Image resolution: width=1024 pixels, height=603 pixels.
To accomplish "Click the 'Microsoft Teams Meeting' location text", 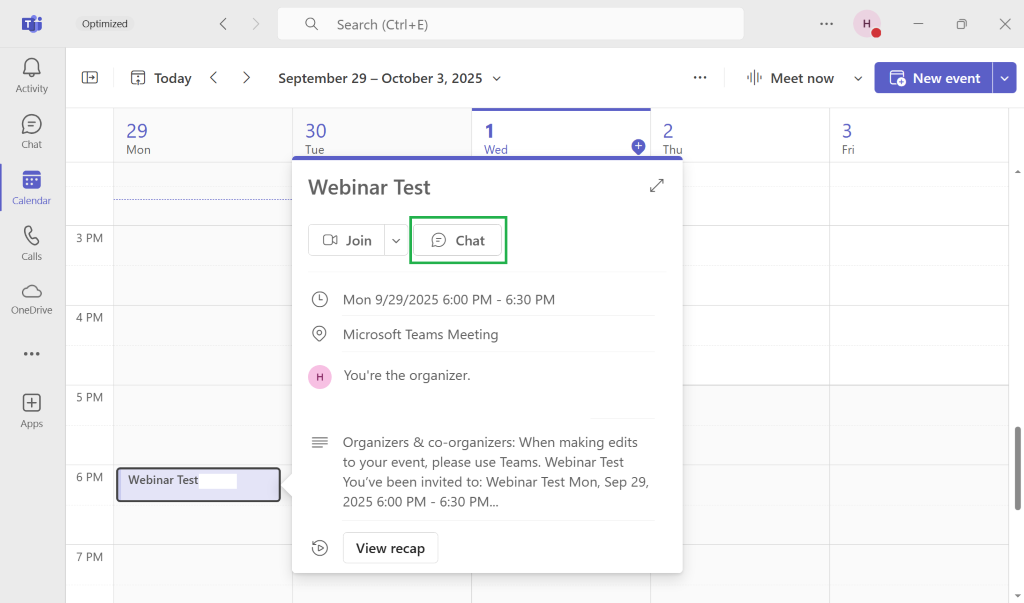I will (421, 334).
